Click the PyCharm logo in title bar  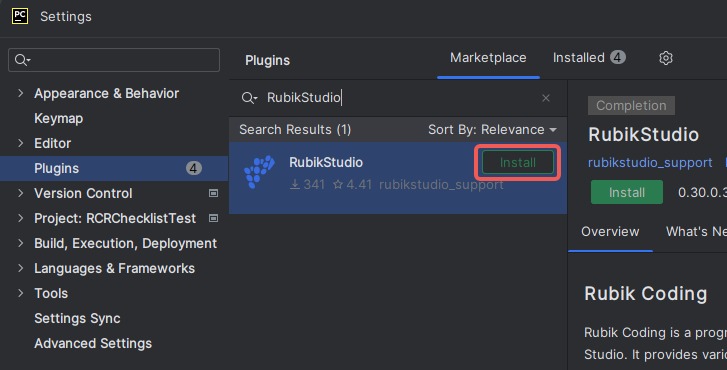click(x=20, y=16)
